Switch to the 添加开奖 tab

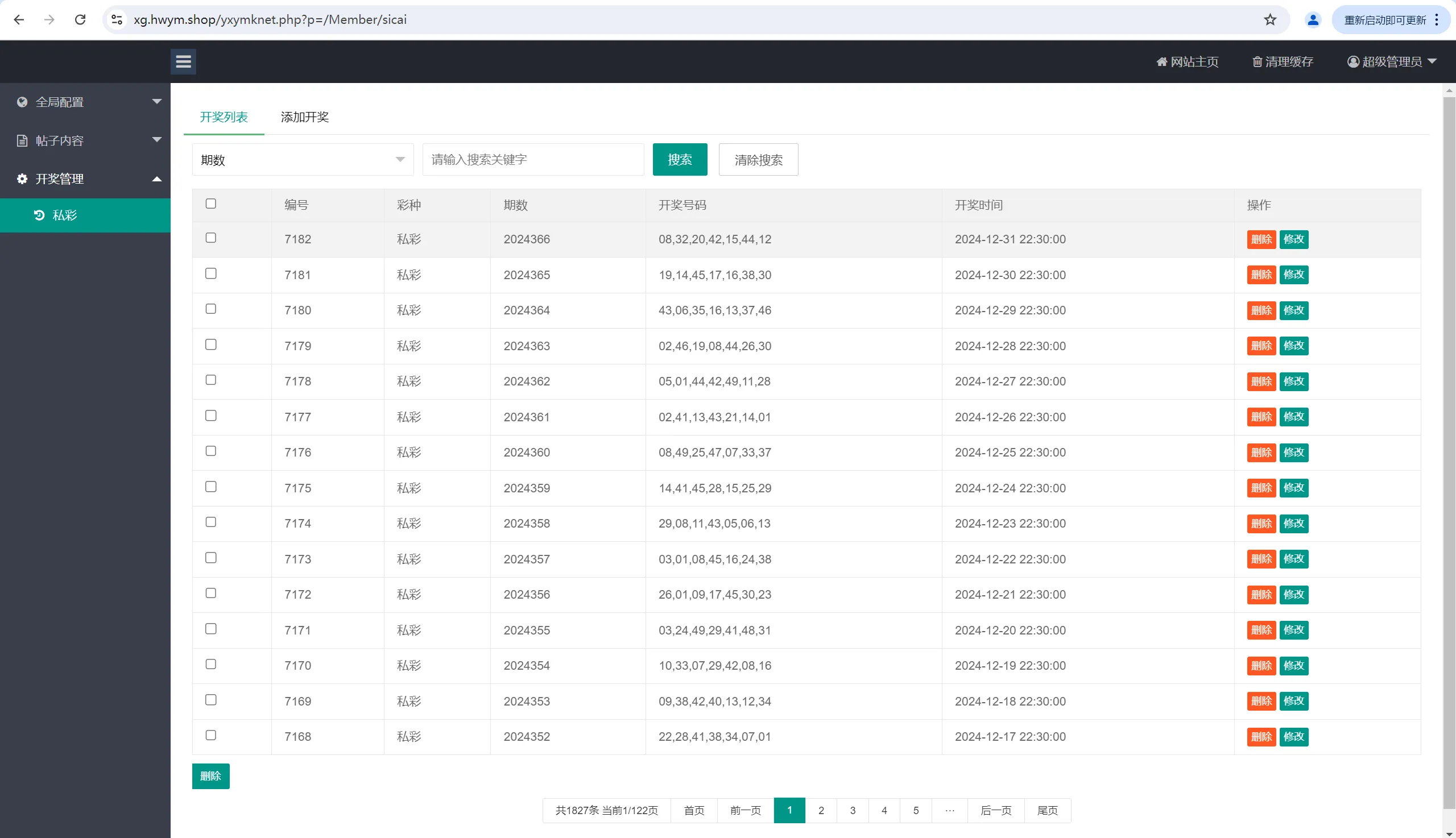(304, 117)
